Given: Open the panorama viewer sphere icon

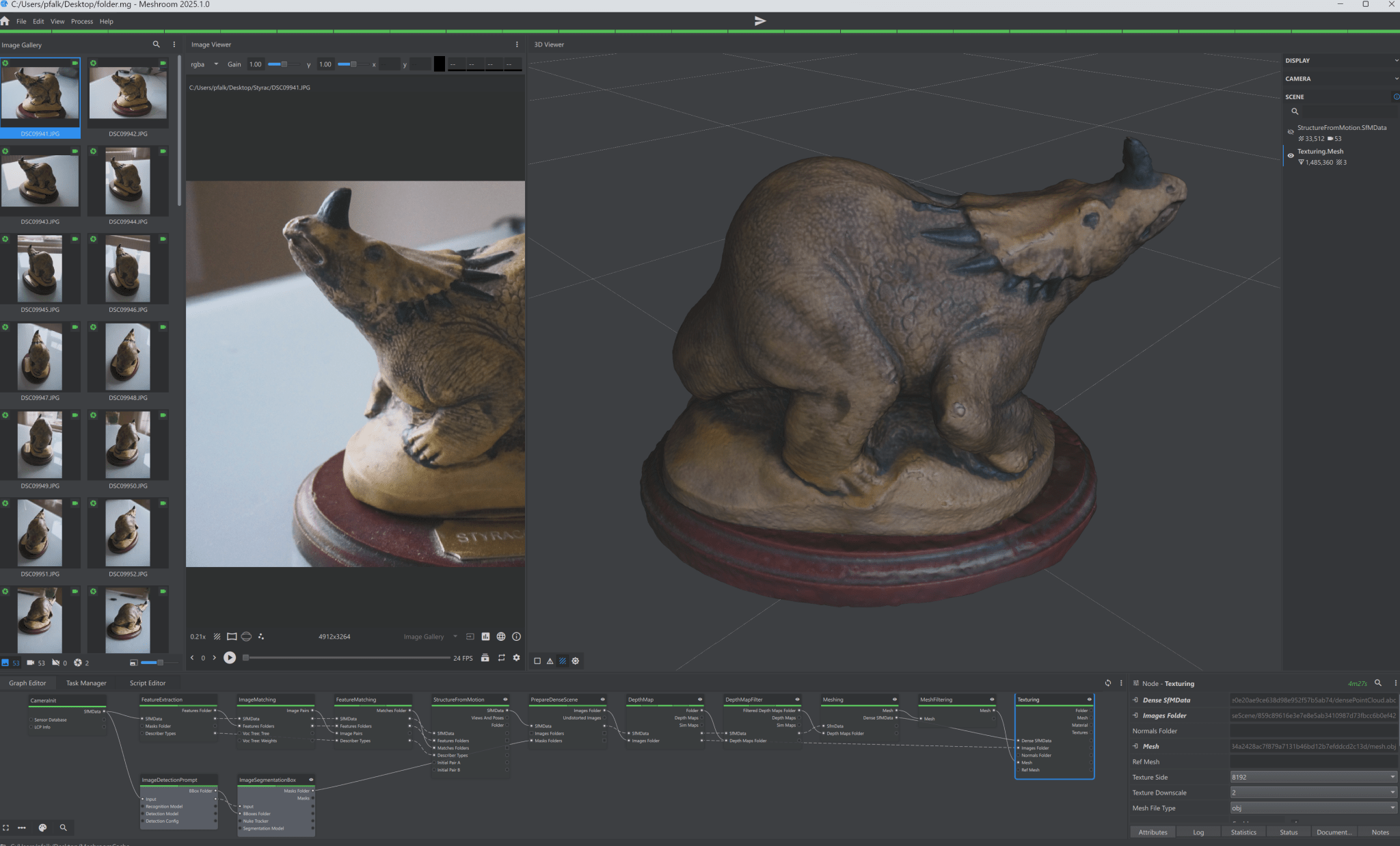Looking at the screenshot, I should 246,637.
